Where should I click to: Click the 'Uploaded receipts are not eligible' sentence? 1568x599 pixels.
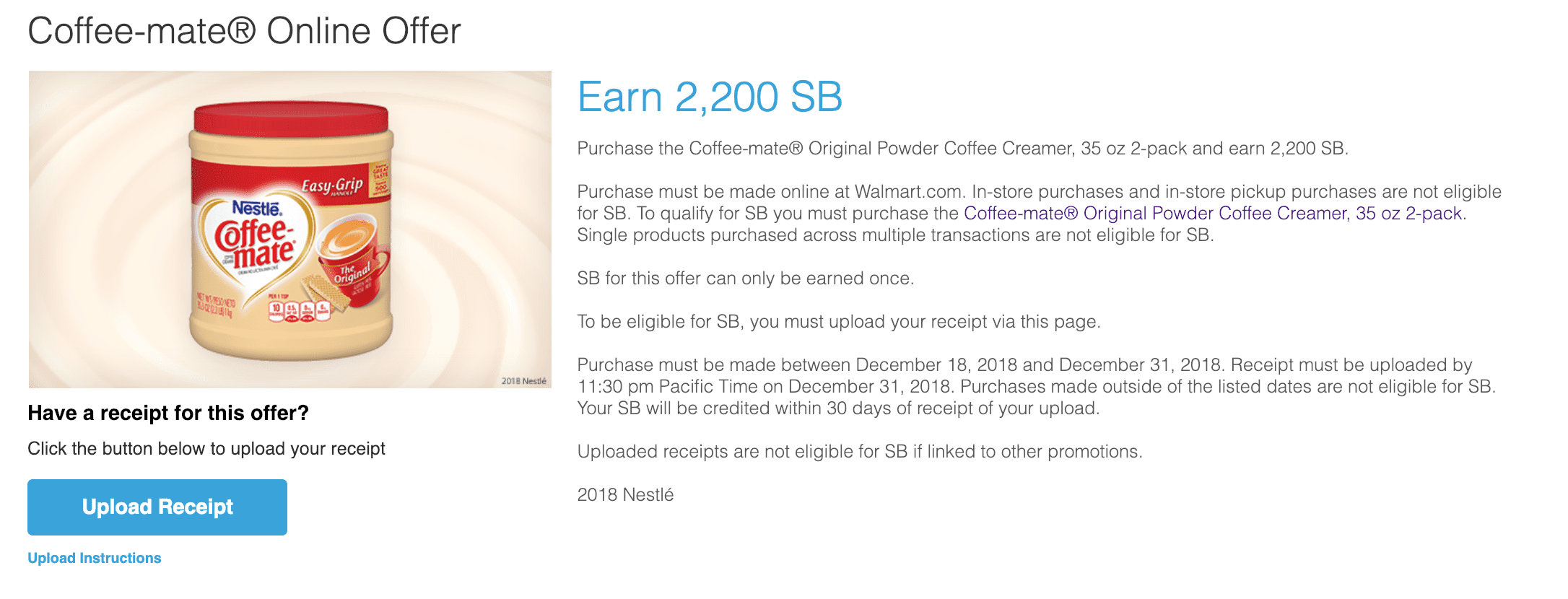click(x=860, y=451)
